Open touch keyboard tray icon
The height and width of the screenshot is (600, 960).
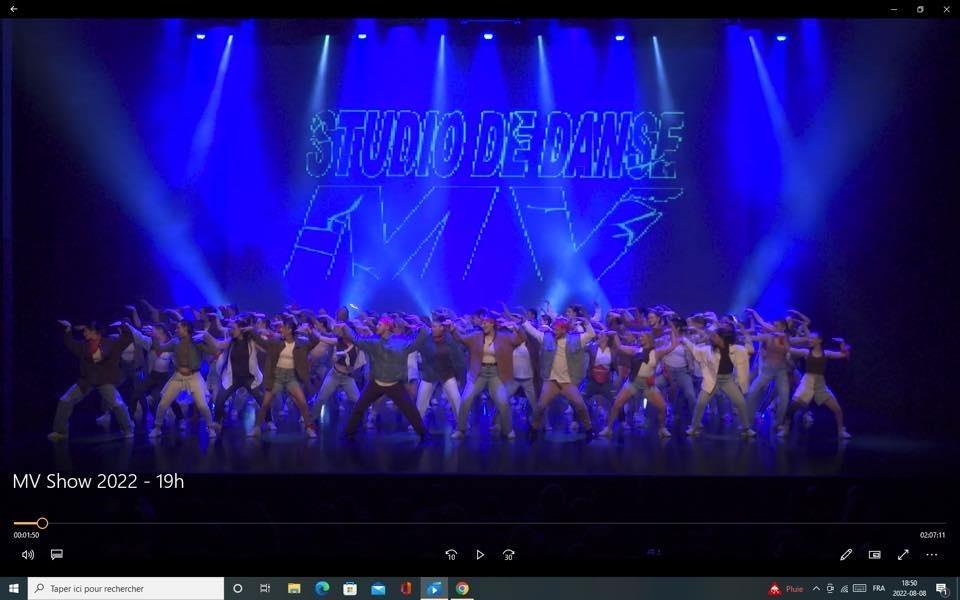(860, 588)
